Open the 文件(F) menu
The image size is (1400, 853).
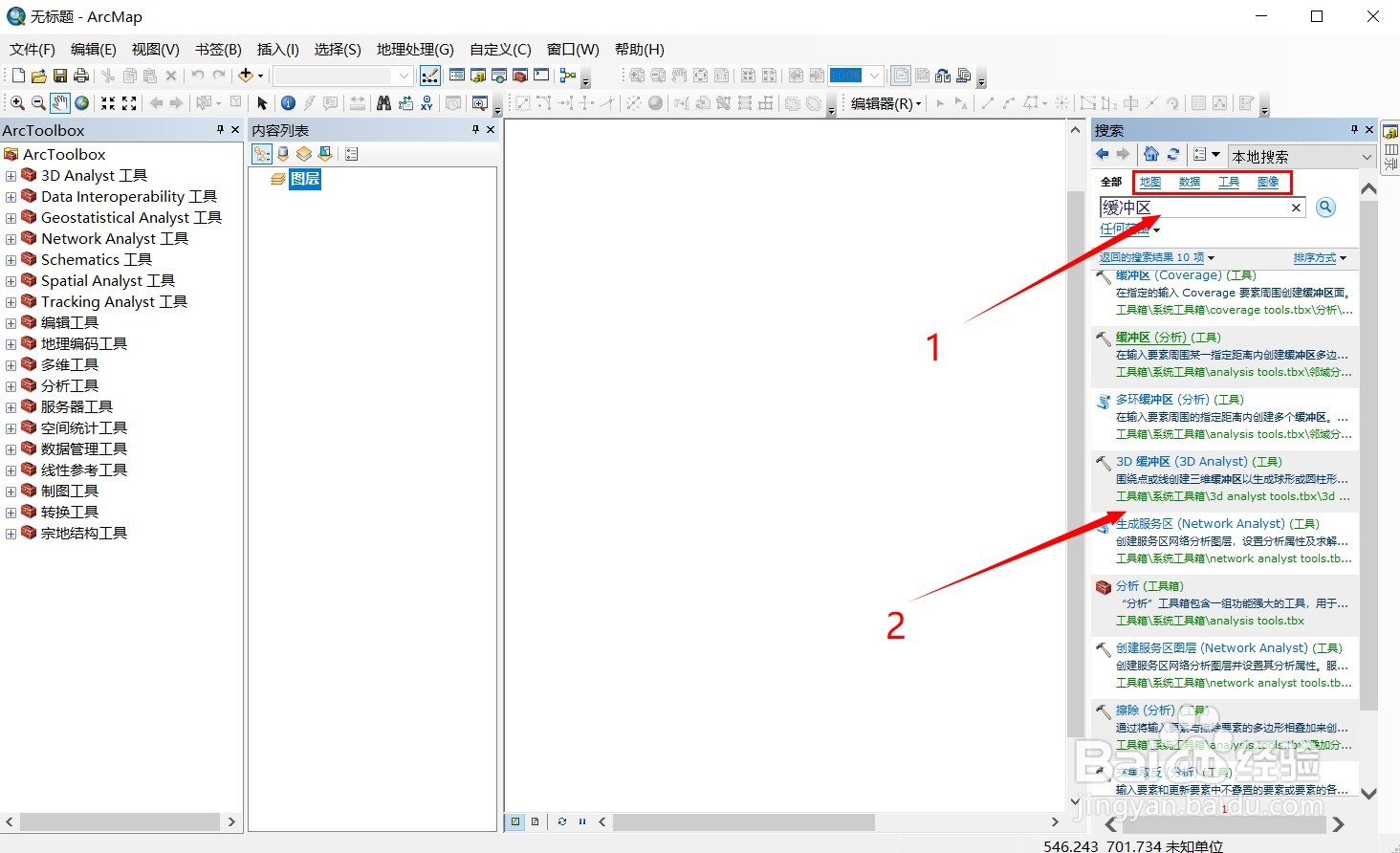(33, 50)
